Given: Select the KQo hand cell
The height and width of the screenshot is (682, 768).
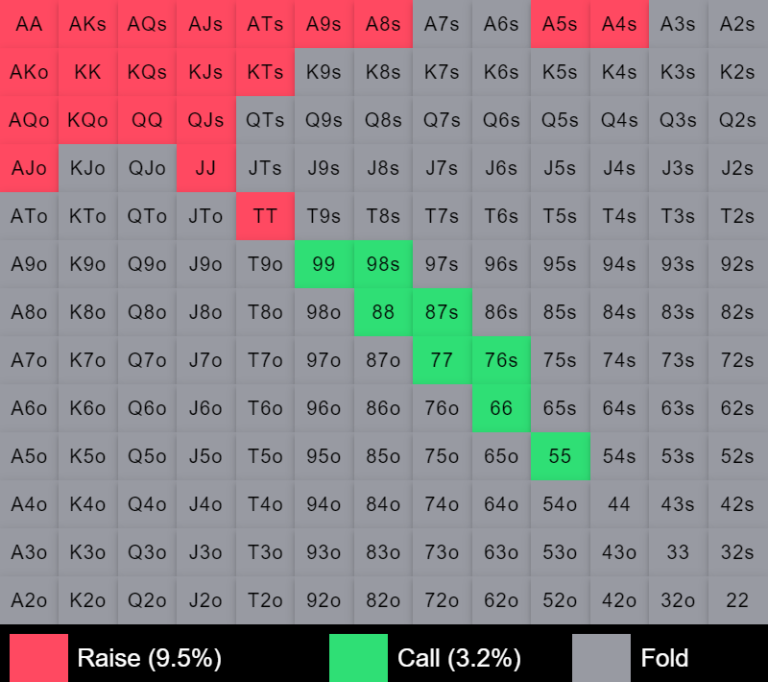Looking at the screenshot, I should 88,120.
